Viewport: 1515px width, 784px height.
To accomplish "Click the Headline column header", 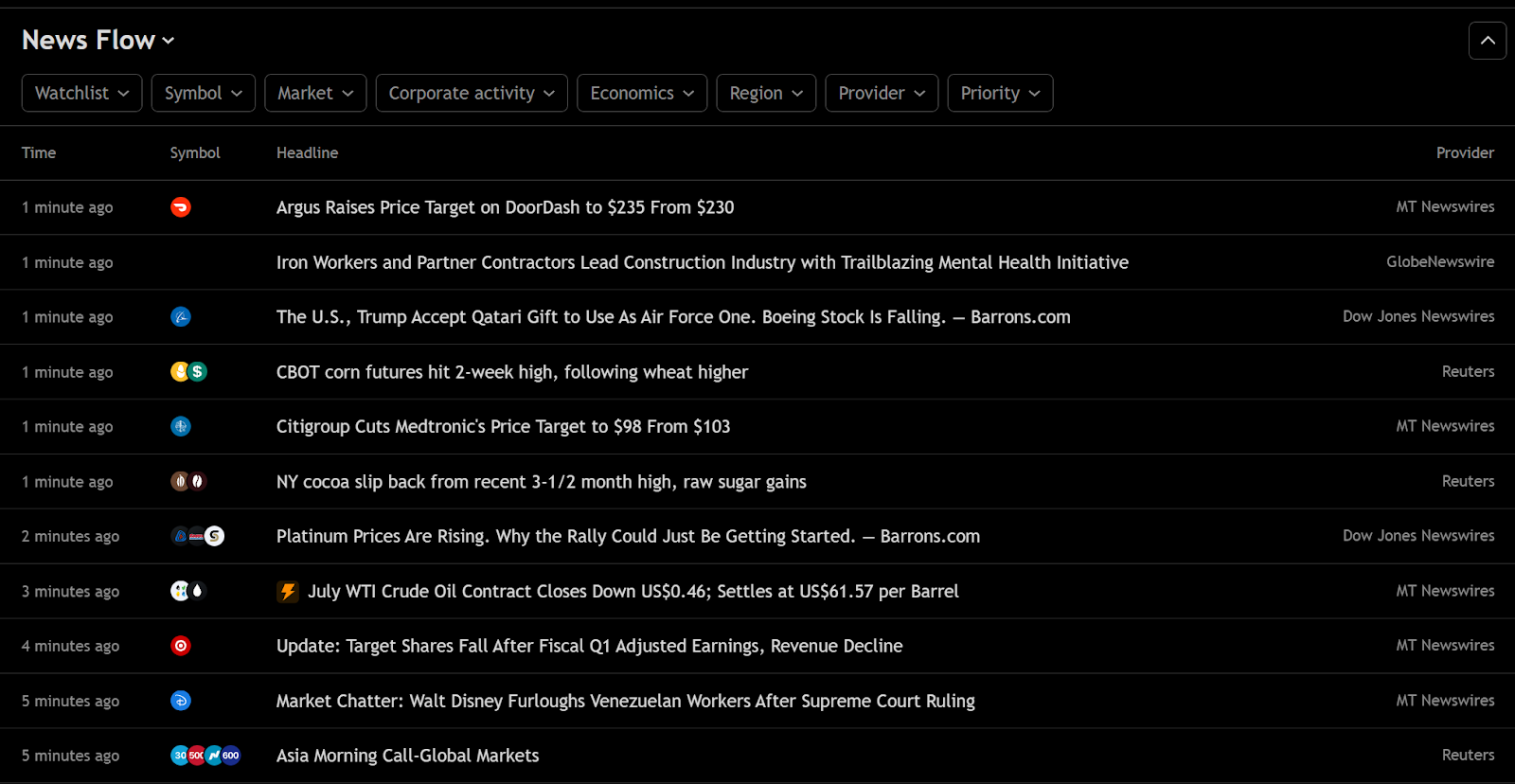I will pyautogui.click(x=307, y=152).
